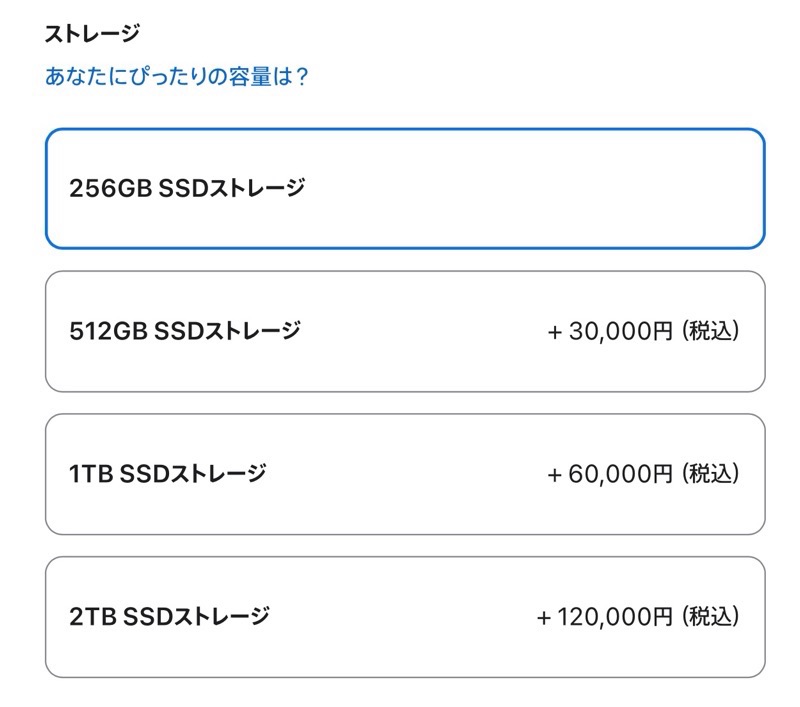Click the question mark ending the capacity link
Screen dimensions: 800x707
pos(298,77)
